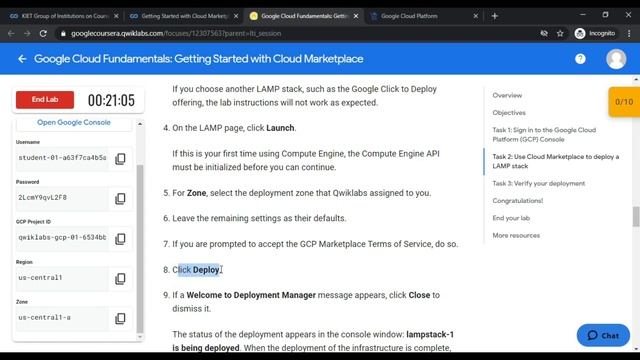Viewport: 640px width, 360px height.
Task: Close the Getting Started with Cloud Marketplace tab
Action: click(236, 16)
